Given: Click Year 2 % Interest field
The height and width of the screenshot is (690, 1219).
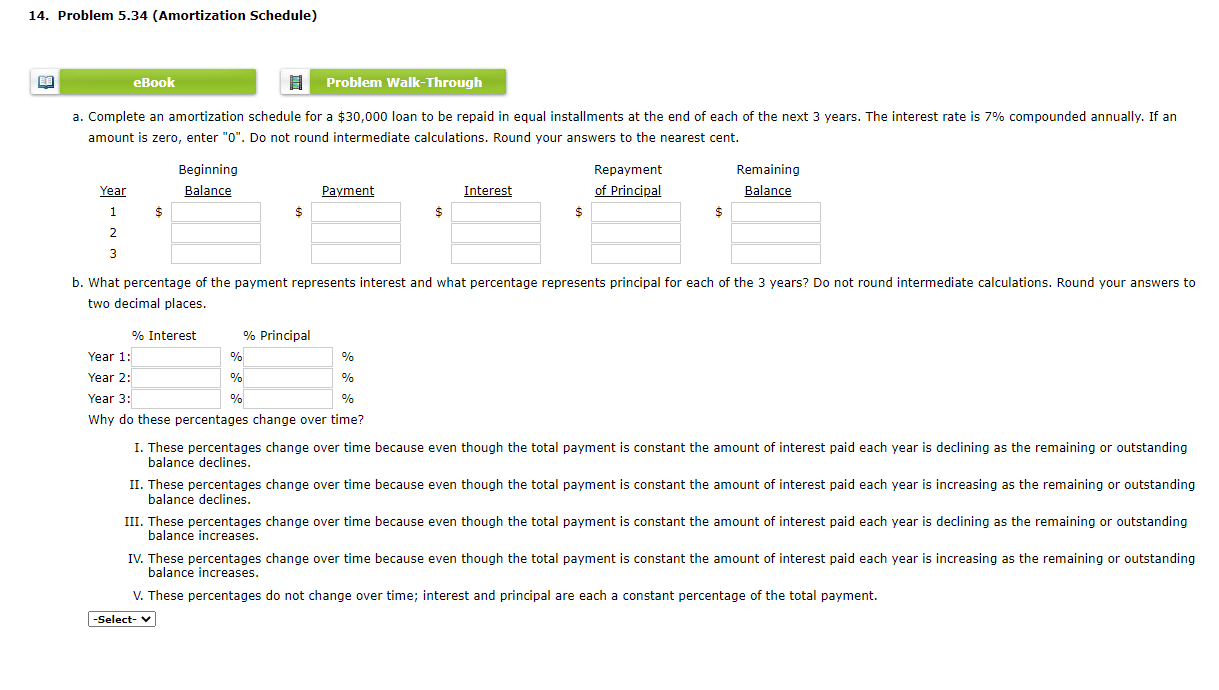Looking at the screenshot, I should point(176,377).
